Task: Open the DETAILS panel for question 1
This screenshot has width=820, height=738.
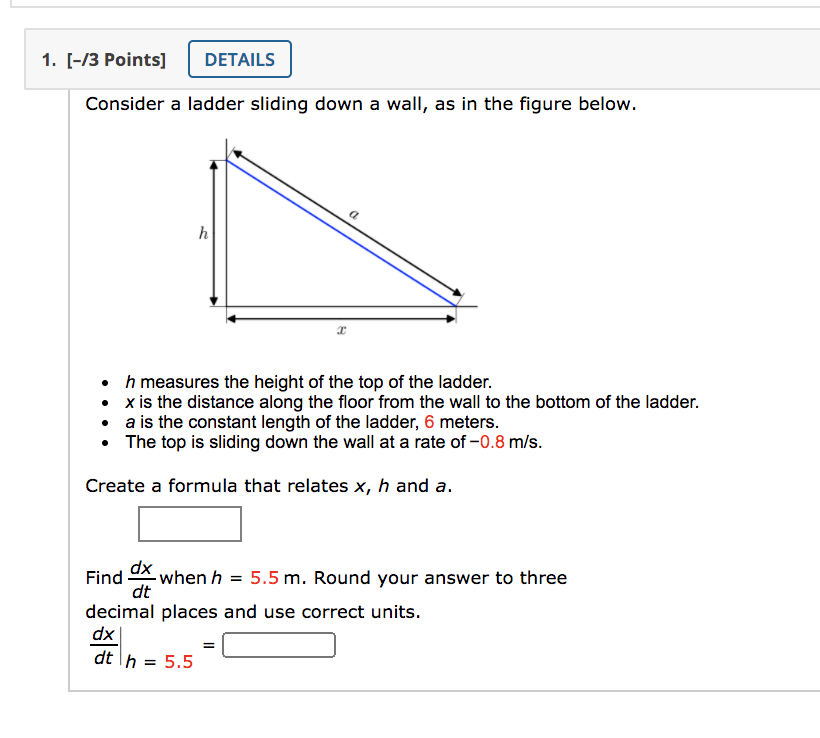Action: point(239,59)
